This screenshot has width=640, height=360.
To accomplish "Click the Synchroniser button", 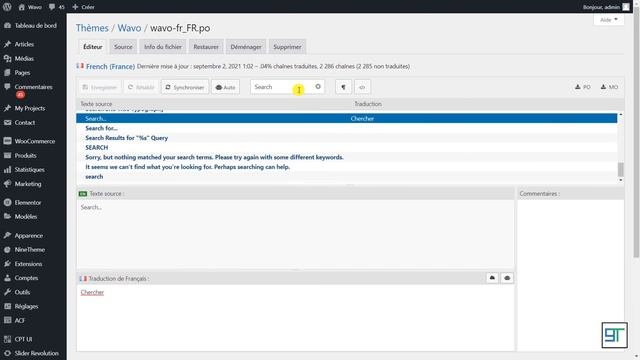I will 185,87.
